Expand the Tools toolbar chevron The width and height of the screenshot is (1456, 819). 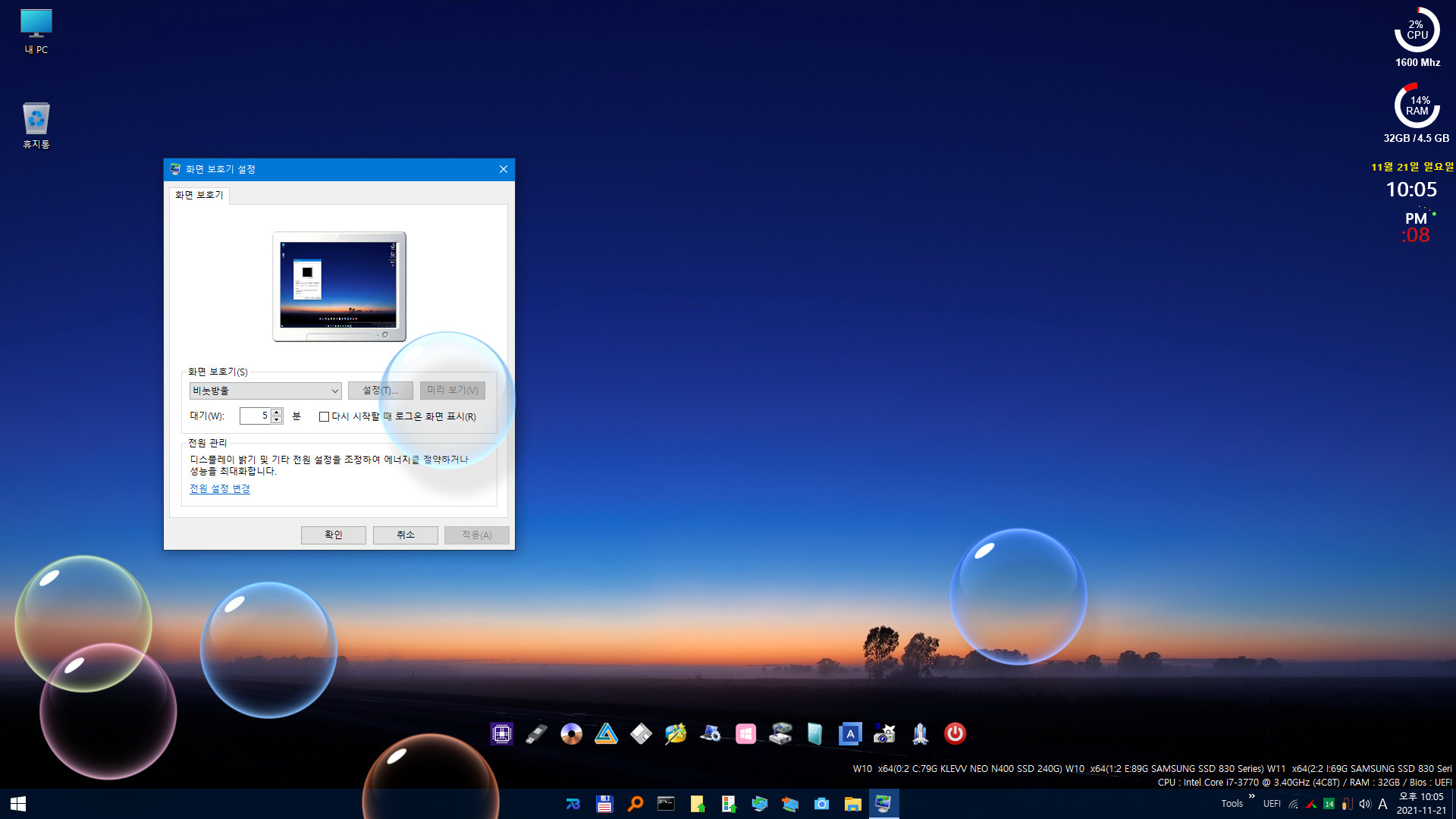click(1252, 796)
